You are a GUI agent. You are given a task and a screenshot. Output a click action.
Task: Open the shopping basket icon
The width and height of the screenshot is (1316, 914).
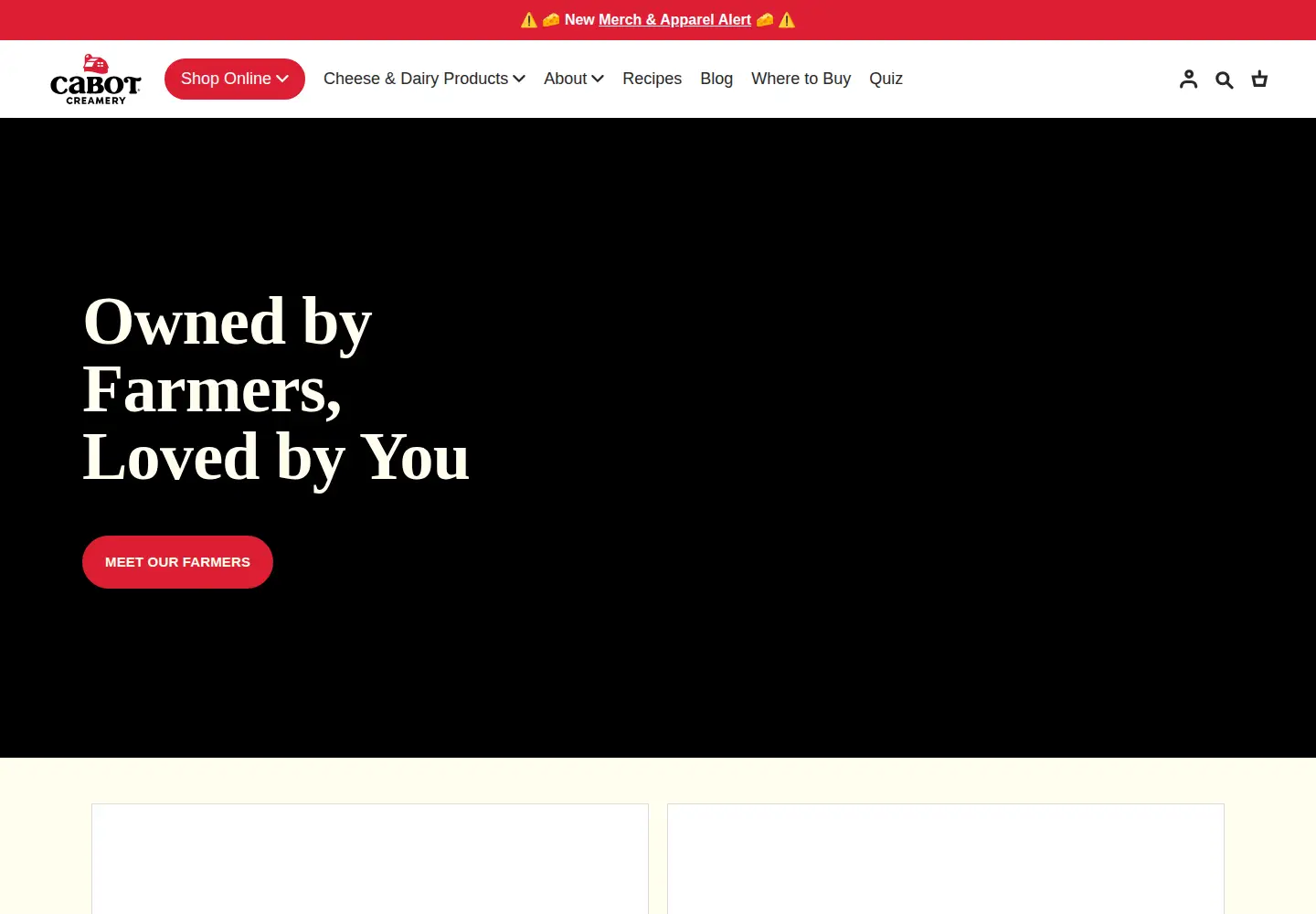tap(1259, 80)
